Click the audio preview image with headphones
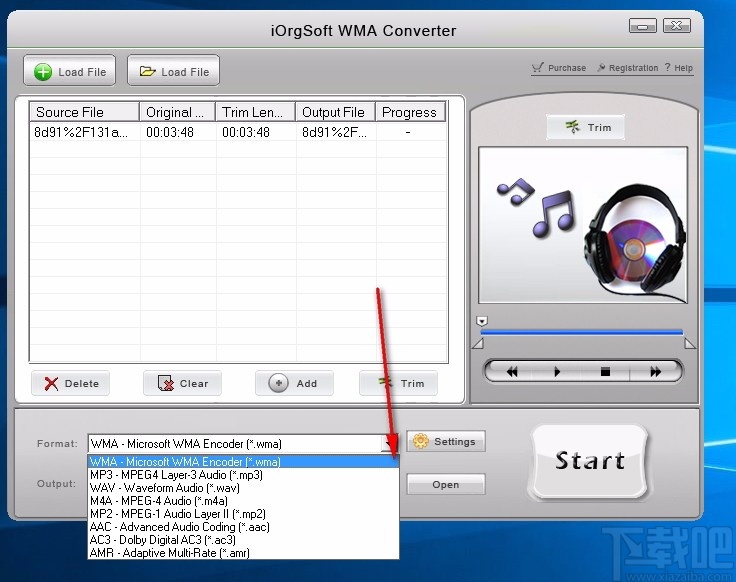This screenshot has height=582, width=736. pyautogui.click(x=583, y=225)
